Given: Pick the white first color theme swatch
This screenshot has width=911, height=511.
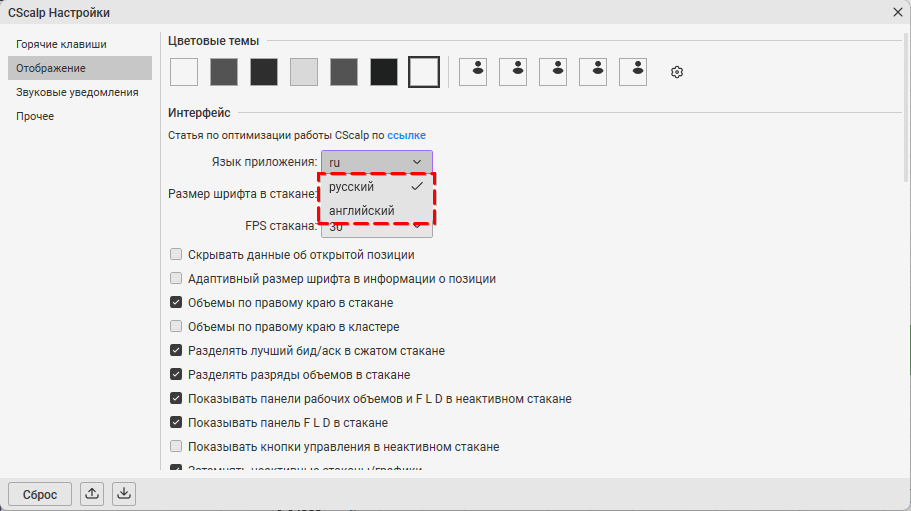Looking at the screenshot, I should 184,71.
